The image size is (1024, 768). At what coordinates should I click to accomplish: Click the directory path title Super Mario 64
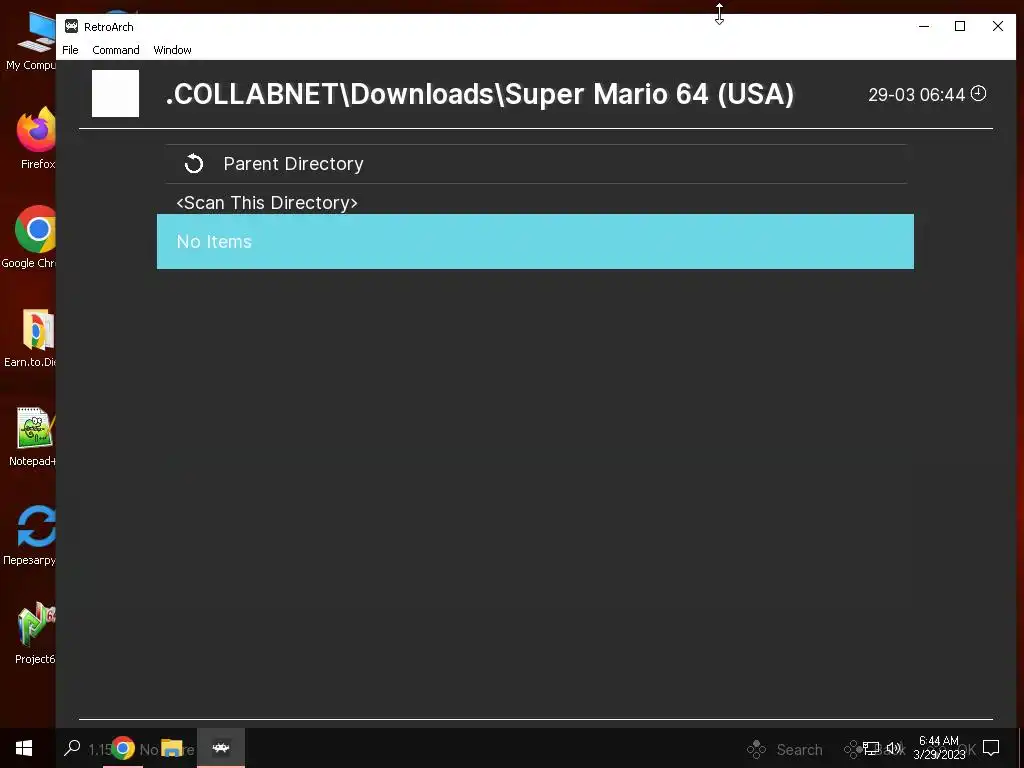(x=480, y=94)
